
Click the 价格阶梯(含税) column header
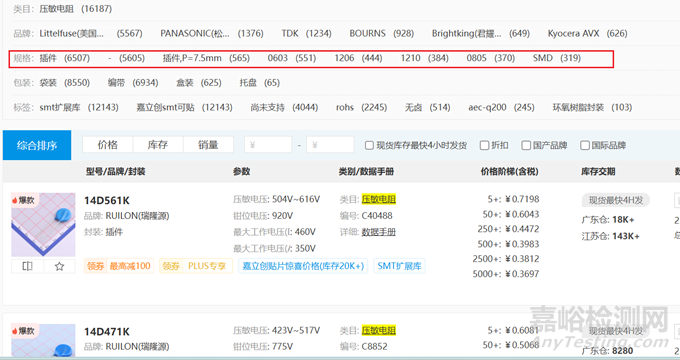coord(510,172)
